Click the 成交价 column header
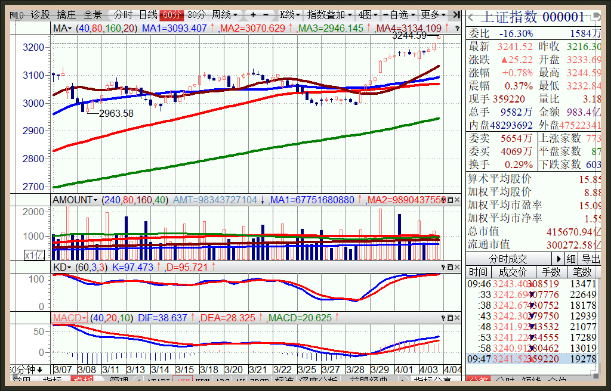611x391 pixels. (513, 272)
